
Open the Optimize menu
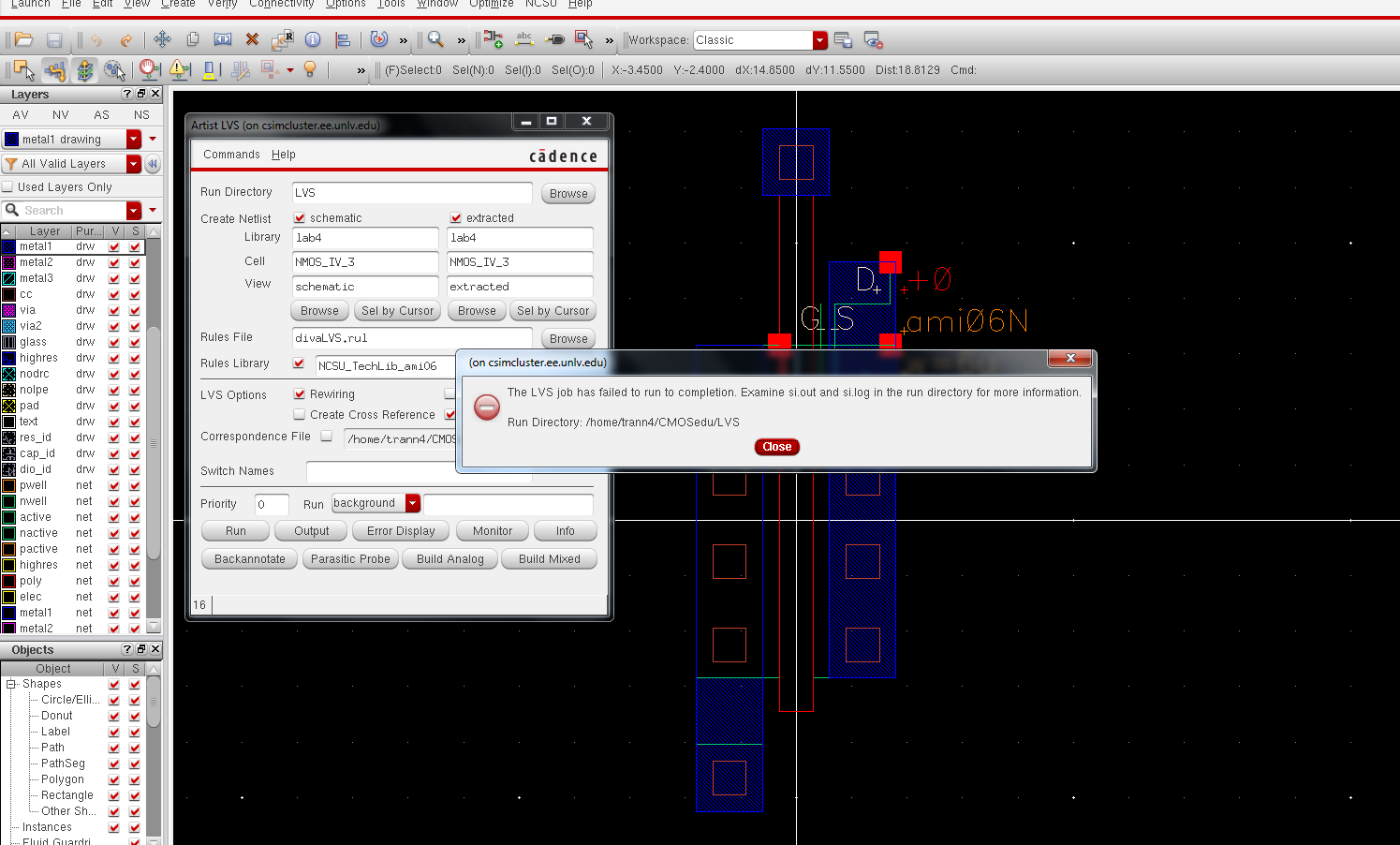point(492,4)
